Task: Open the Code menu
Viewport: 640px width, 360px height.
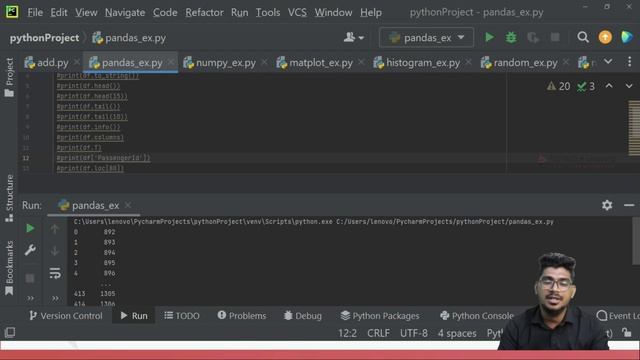Action: point(165,13)
